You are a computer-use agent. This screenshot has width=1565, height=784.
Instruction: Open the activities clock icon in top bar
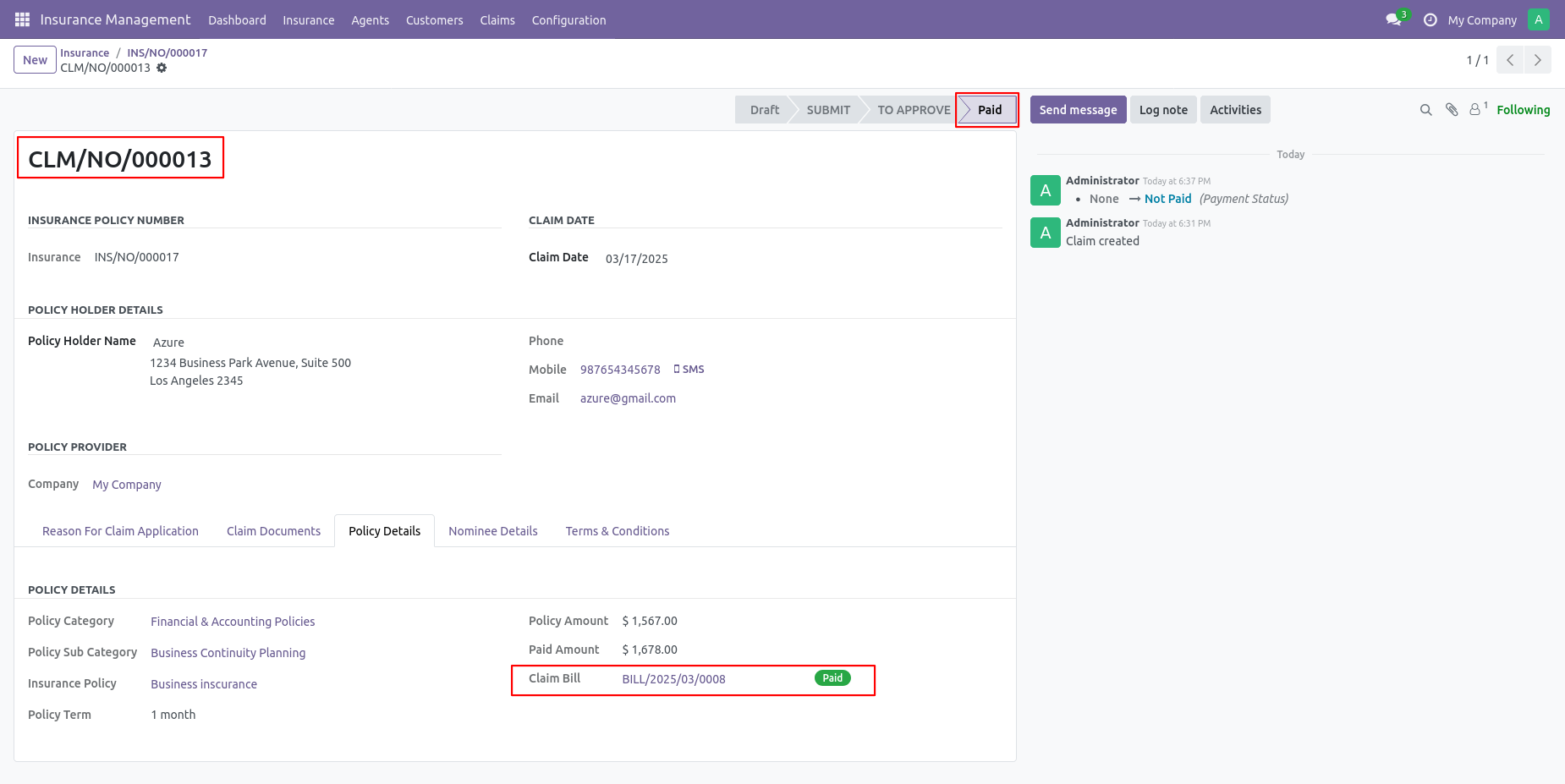tap(1430, 19)
